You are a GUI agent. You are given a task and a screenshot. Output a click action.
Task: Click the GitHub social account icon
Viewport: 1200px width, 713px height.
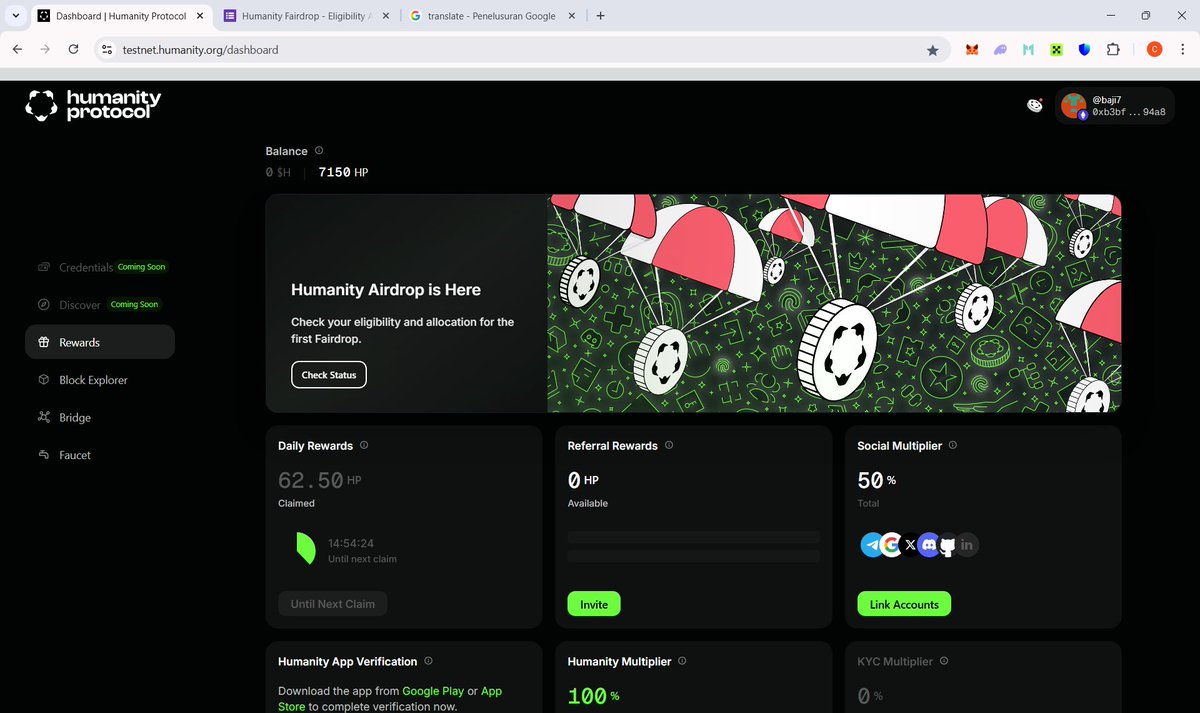(x=948, y=546)
